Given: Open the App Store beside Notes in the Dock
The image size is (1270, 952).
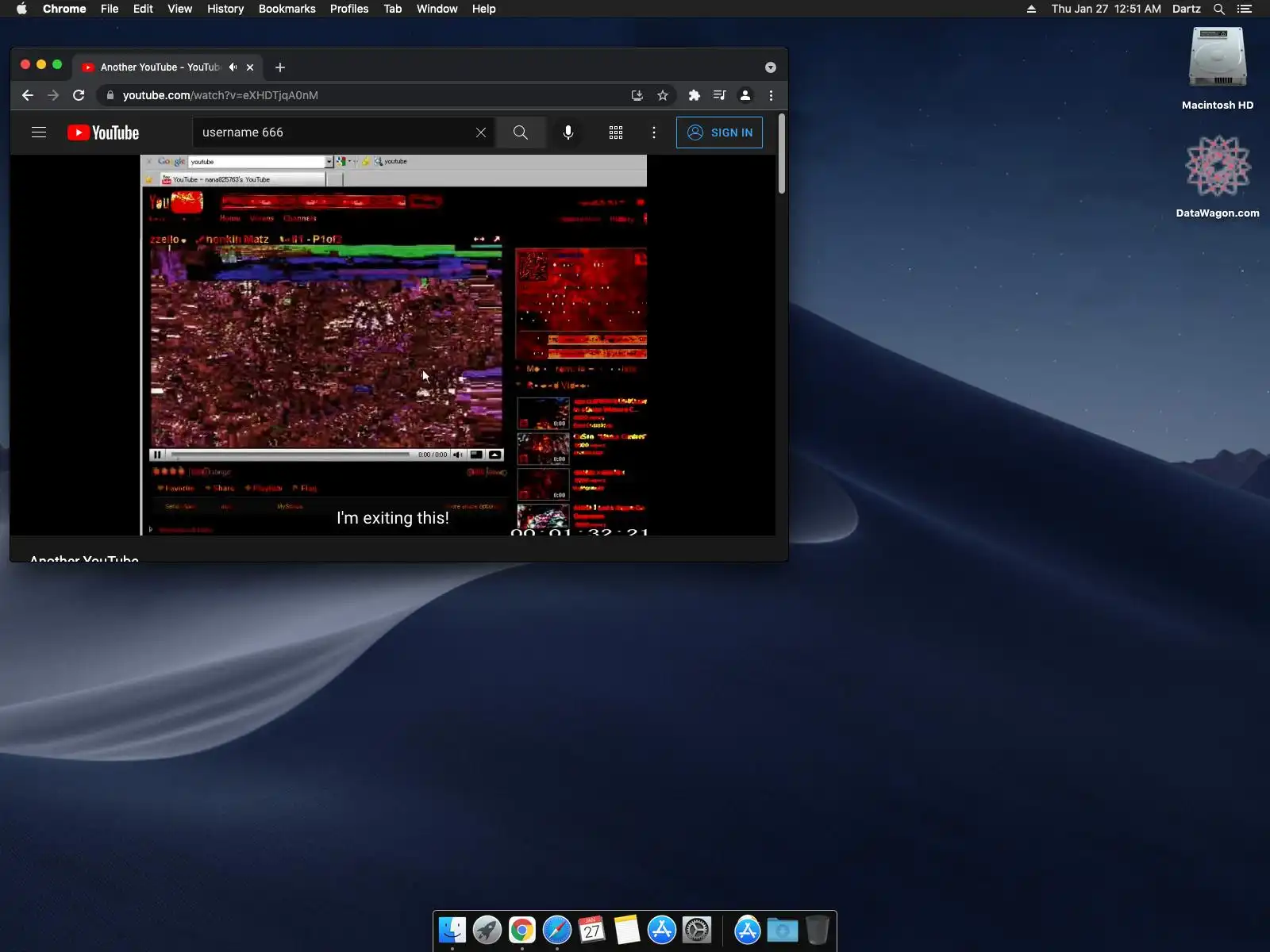Looking at the screenshot, I should (x=662, y=930).
